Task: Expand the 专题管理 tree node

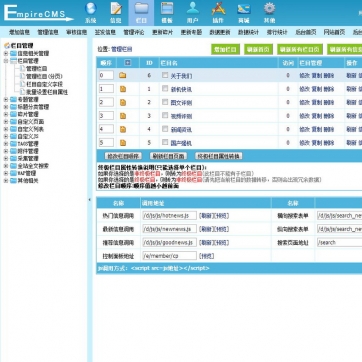Action: [6, 99]
